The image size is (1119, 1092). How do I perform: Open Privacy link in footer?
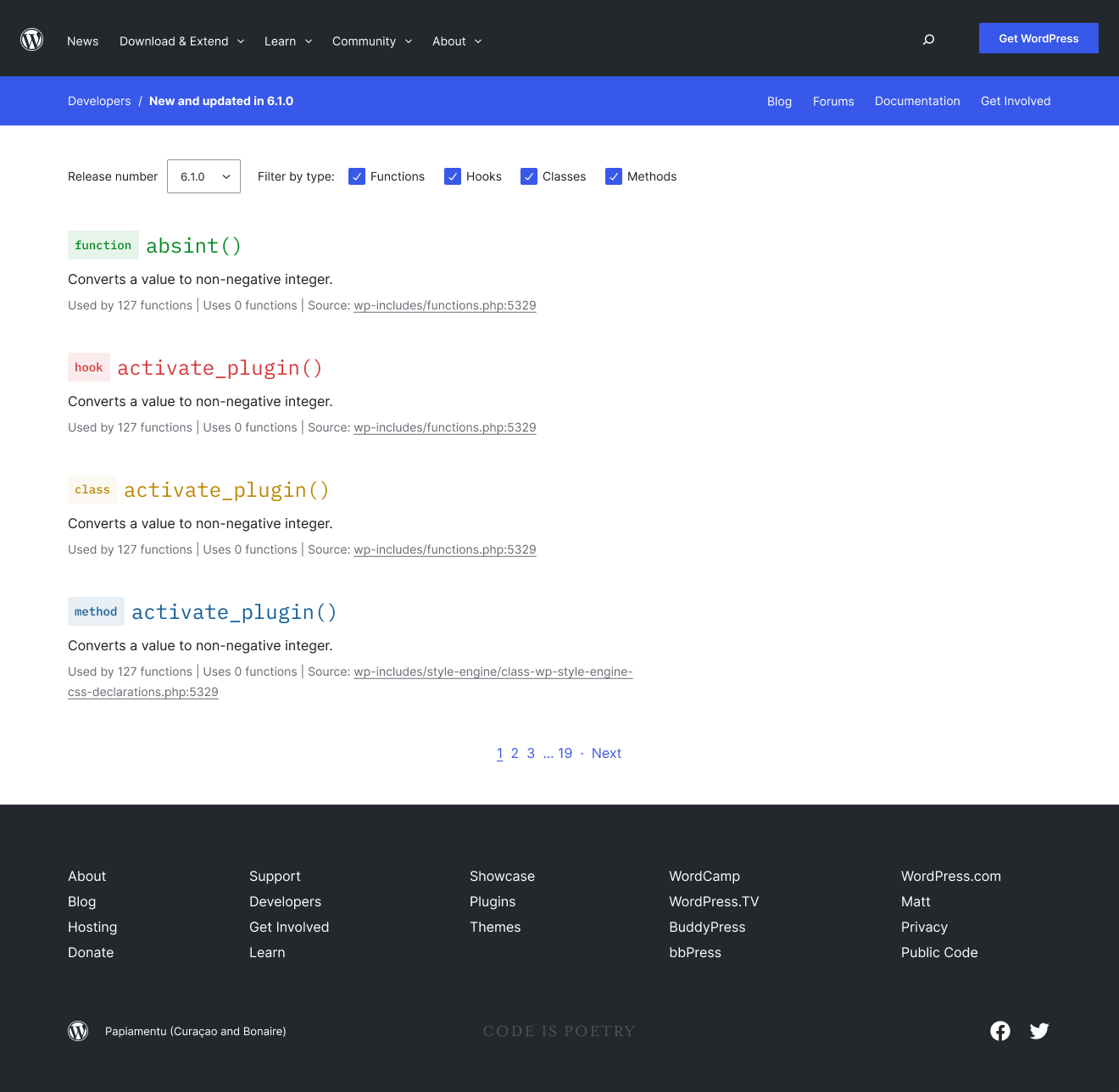[924, 927]
